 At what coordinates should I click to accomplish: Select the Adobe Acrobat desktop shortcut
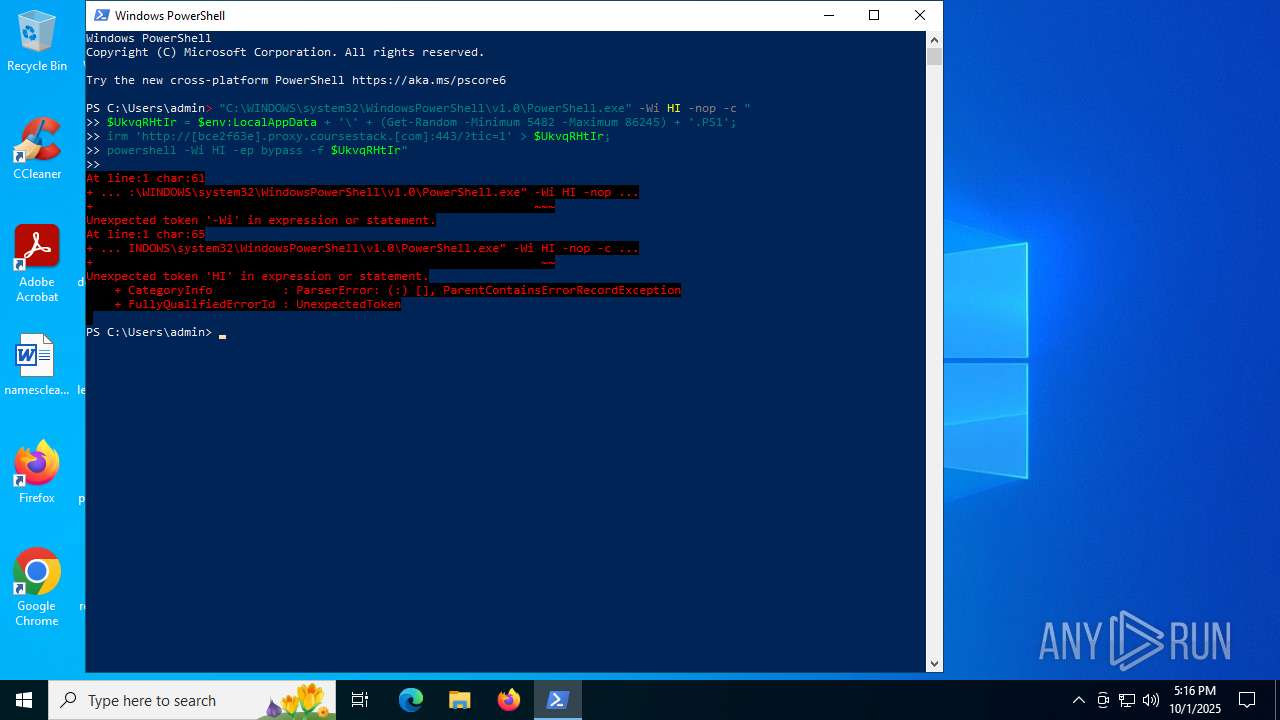pos(37,263)
